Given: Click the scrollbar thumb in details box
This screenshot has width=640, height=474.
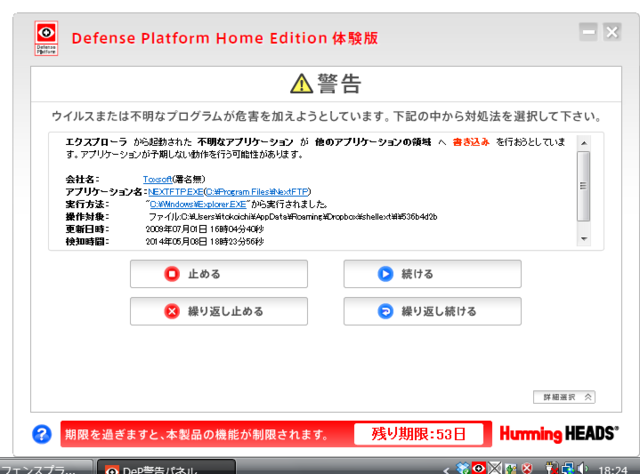Looking at the screenshot, I should (x=584, y=186).
